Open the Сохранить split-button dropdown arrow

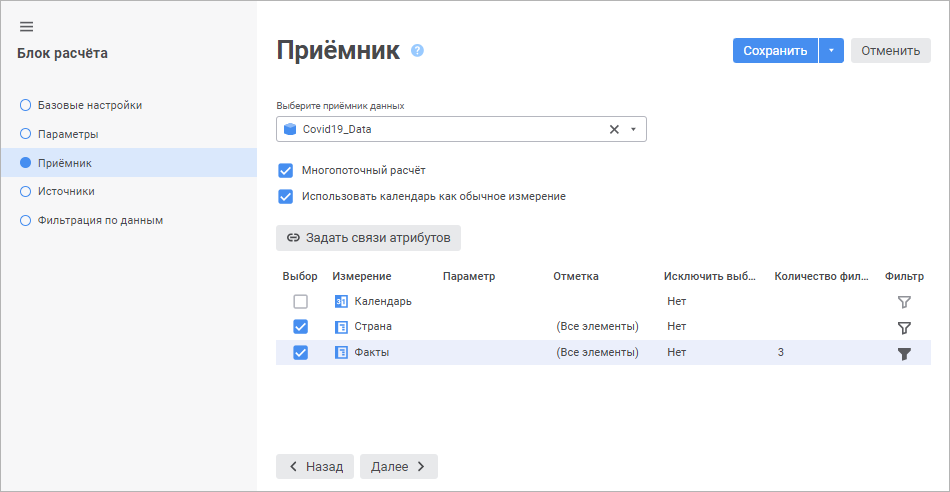(x=831, y=51)
